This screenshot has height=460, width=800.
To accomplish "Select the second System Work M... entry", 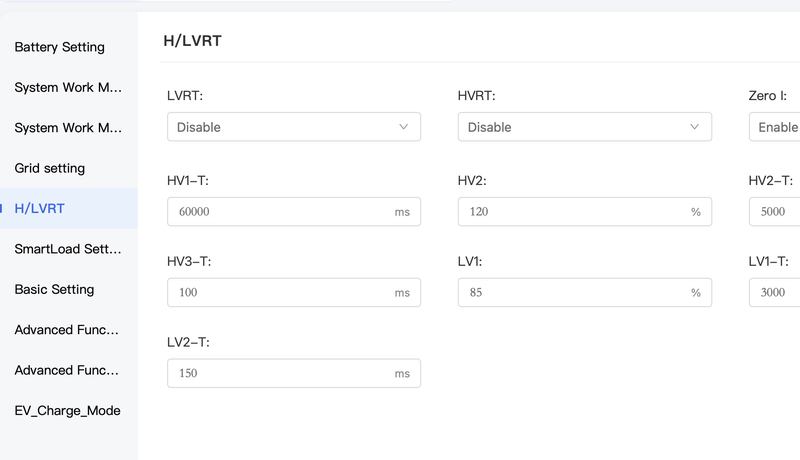I will point(68,127).
